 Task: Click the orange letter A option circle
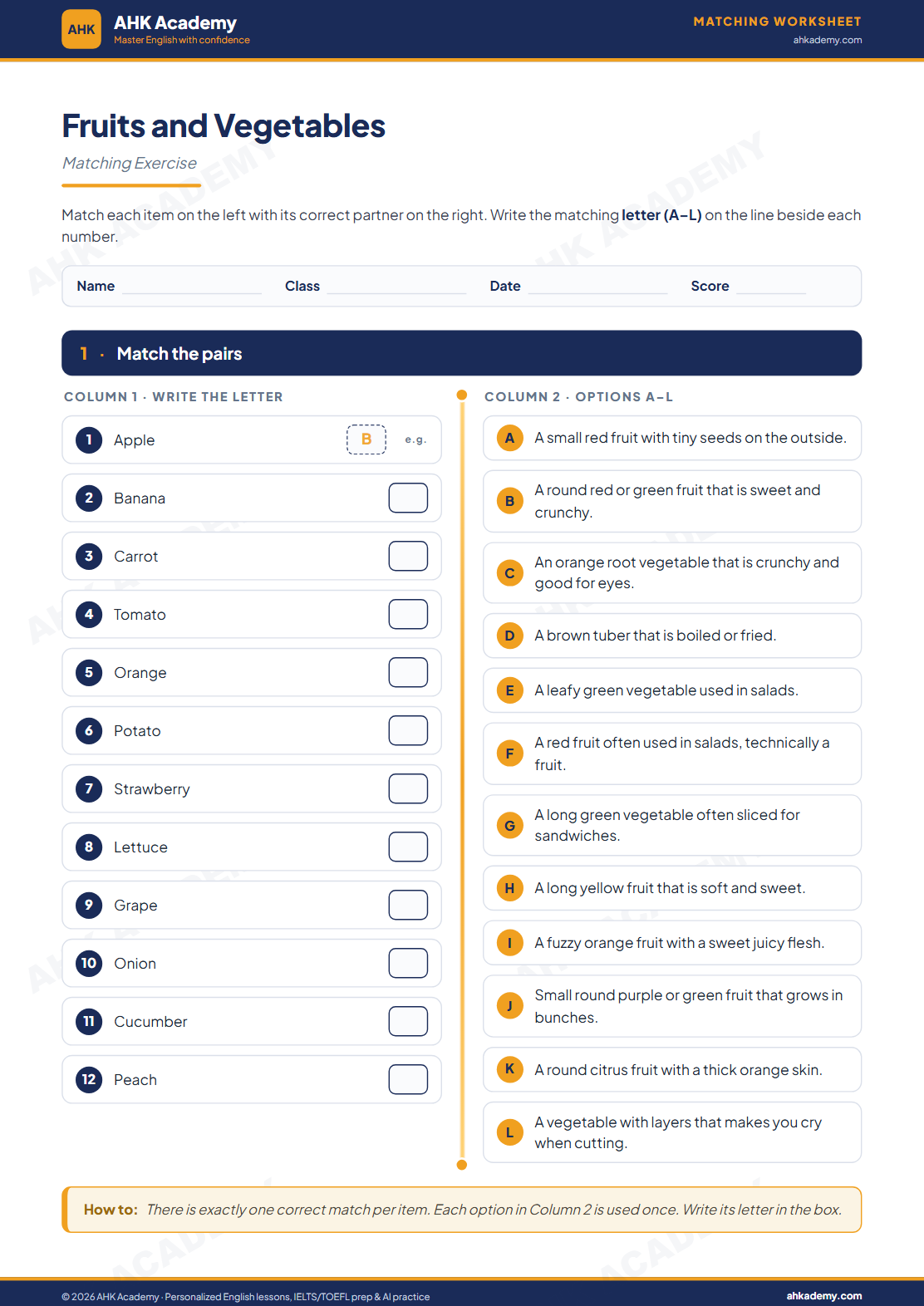pyautogui.click(x=509, y=438)
